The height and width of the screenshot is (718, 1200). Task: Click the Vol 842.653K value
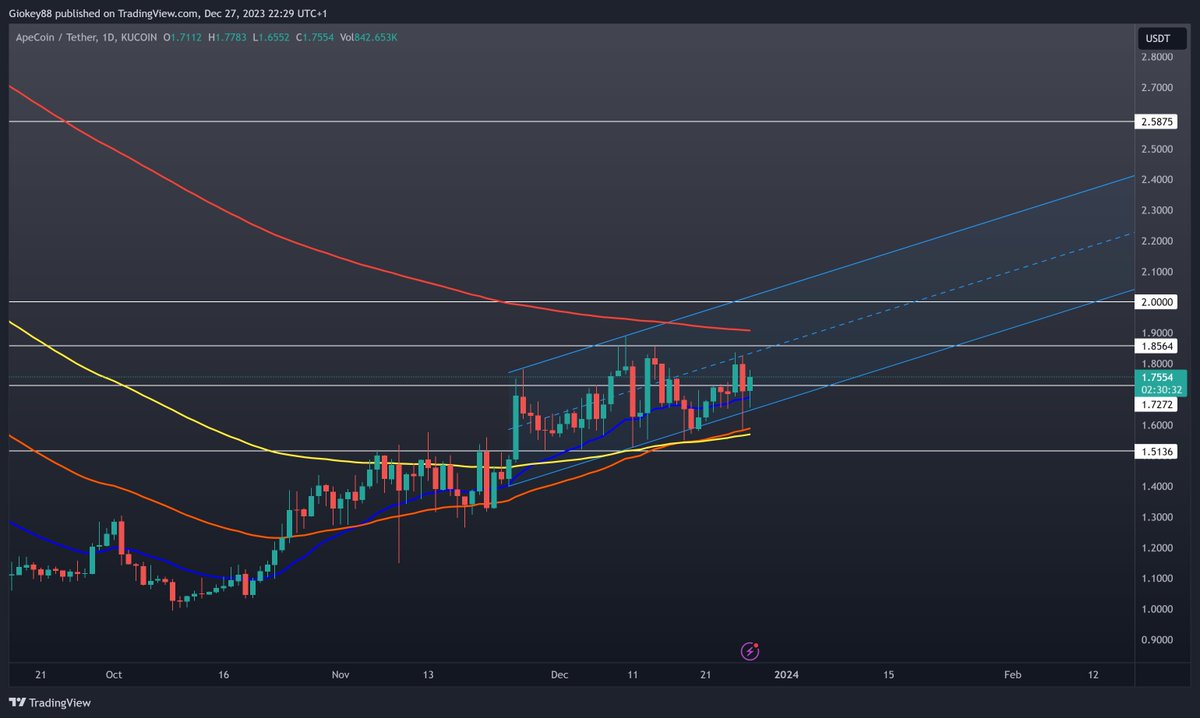click(370, 35)
